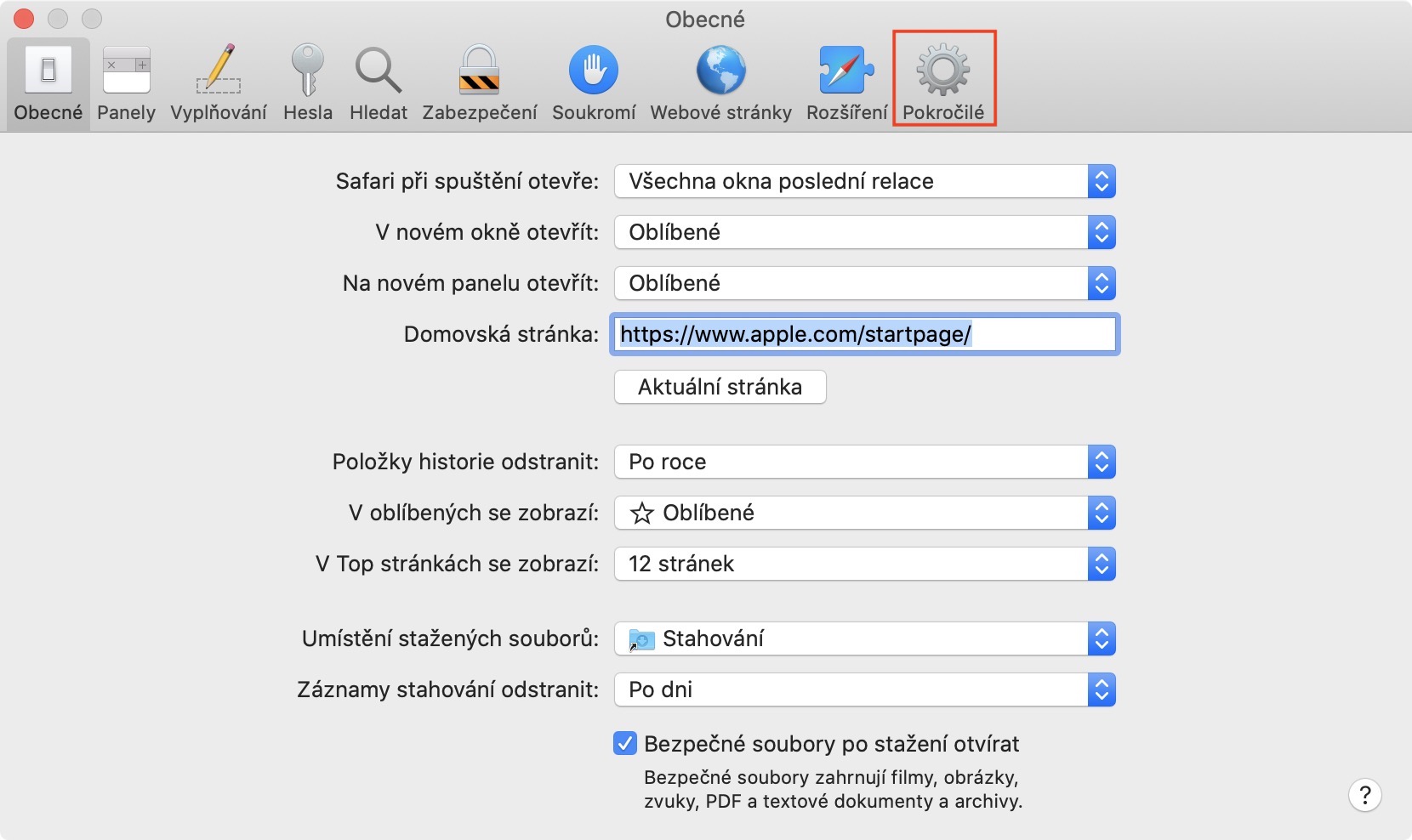Screen dimensions: 1412x840
Task: Click the Na novém panelu otevřít label
Action: click(470, 283)
